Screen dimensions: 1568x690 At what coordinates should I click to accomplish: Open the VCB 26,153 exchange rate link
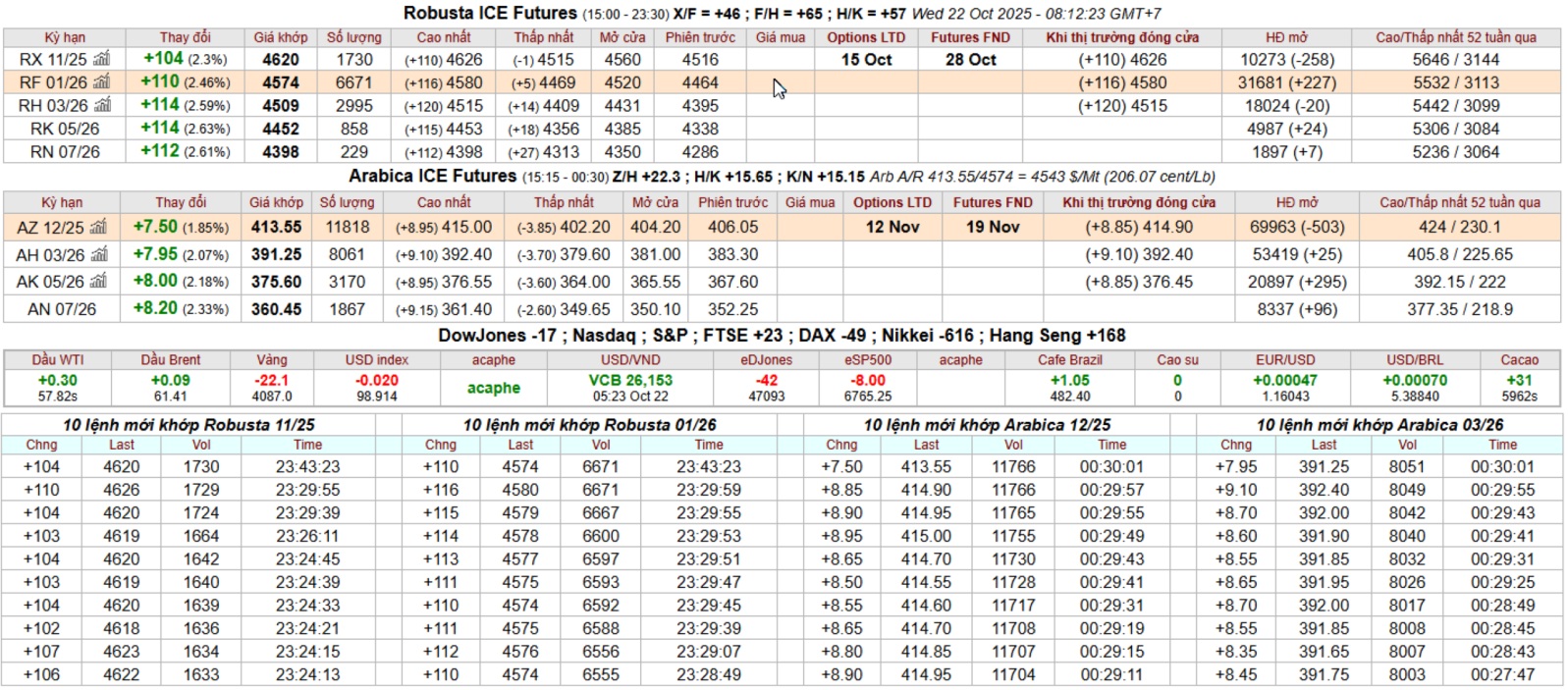(630, 381)
